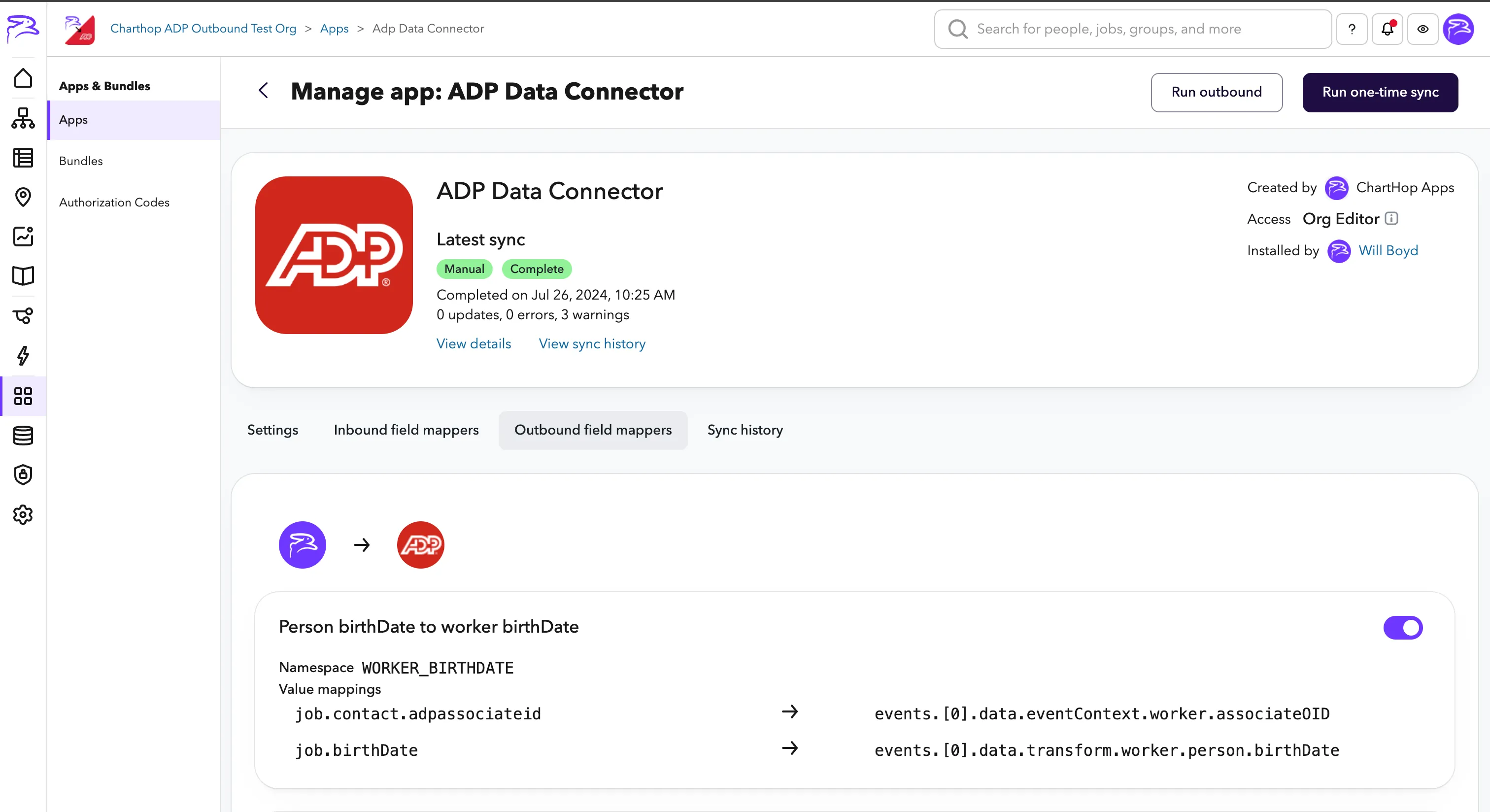Click Charthop ADP Outbound Test Org breadcrumb
The height and width of the screenshot is (812, 1490).
pyautogui.click(x=203, y=29)
